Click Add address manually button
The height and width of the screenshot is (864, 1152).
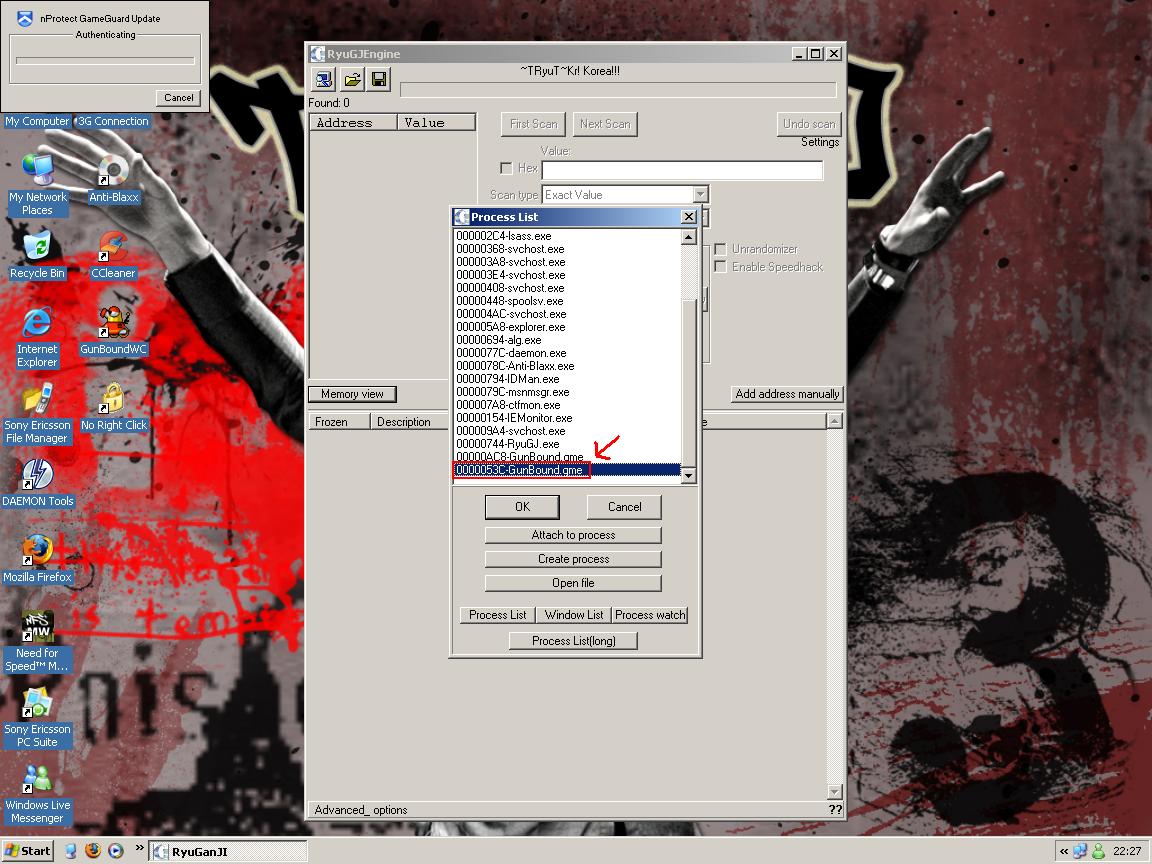coord(787,395)
